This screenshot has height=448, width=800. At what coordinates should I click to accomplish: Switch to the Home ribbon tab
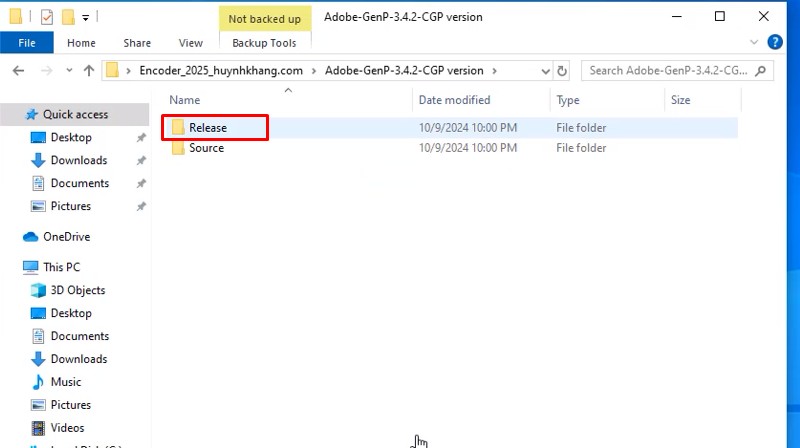(x=81, y=43)
